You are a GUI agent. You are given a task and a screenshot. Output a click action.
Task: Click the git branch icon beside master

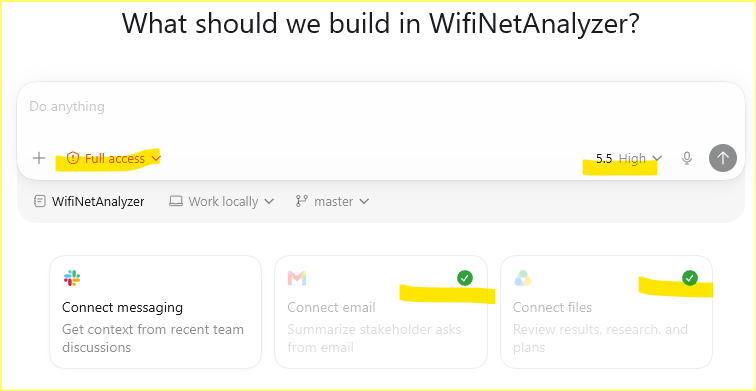302,201
